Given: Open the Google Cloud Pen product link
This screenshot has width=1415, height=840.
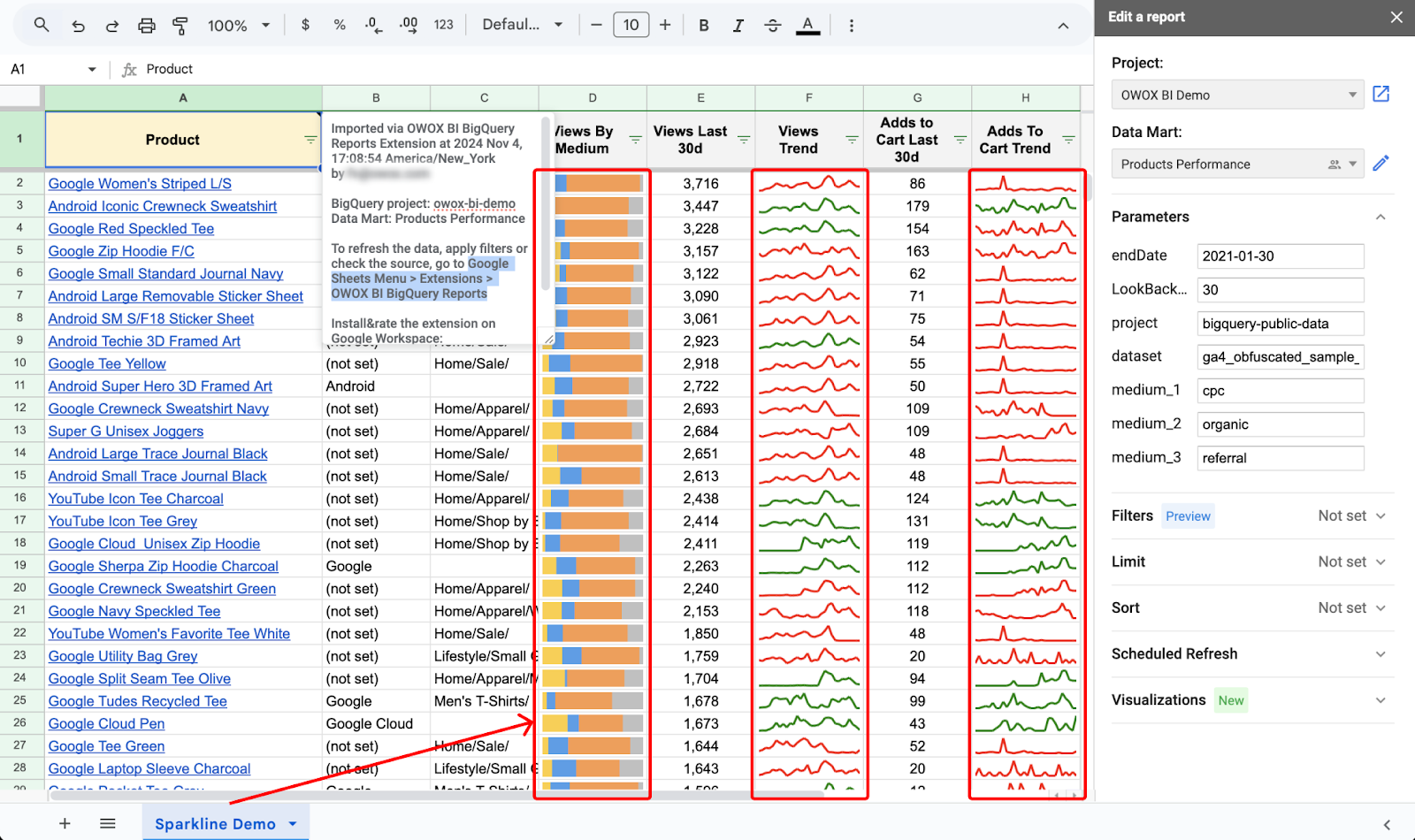Looking at the screenshot, I should coord(106,723).
